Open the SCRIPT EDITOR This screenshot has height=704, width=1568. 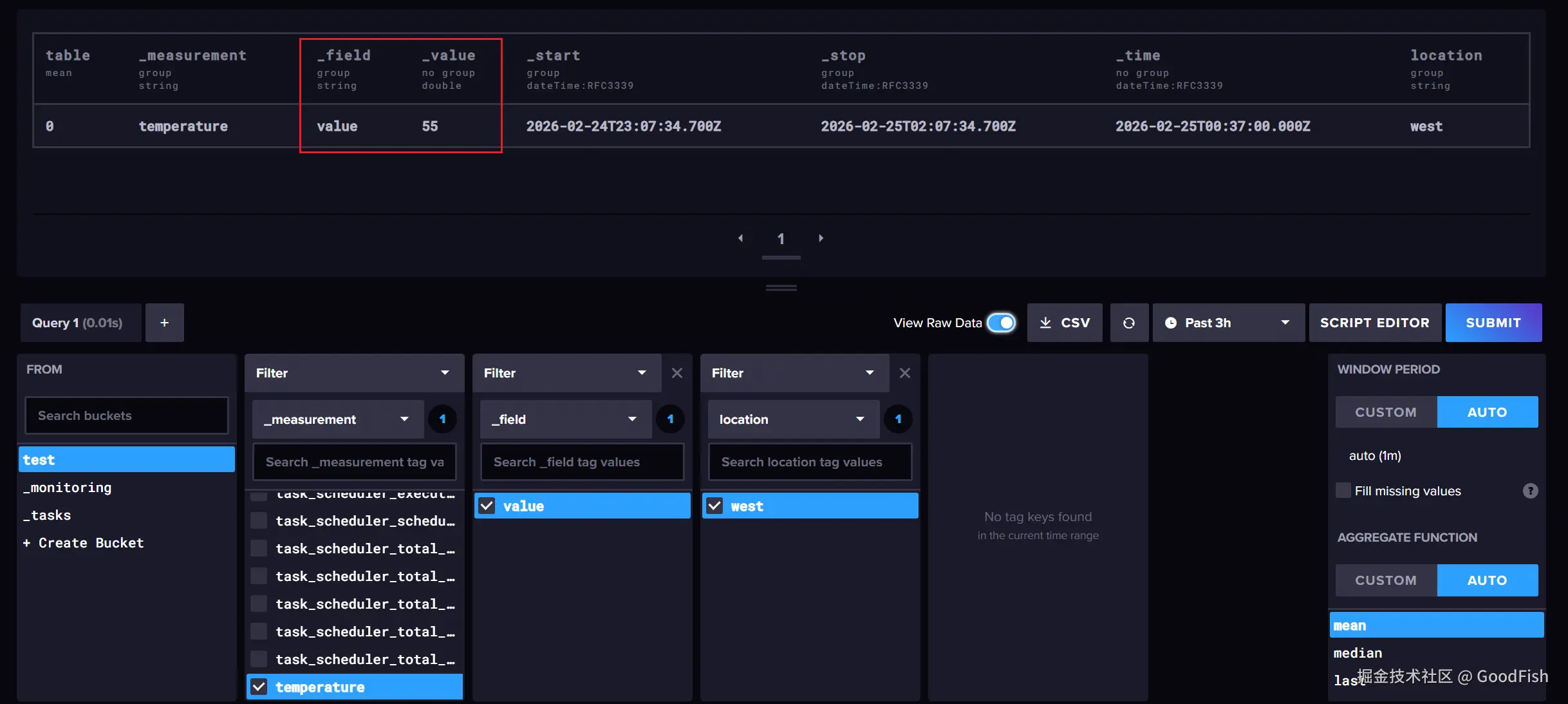click(1374, 323)
